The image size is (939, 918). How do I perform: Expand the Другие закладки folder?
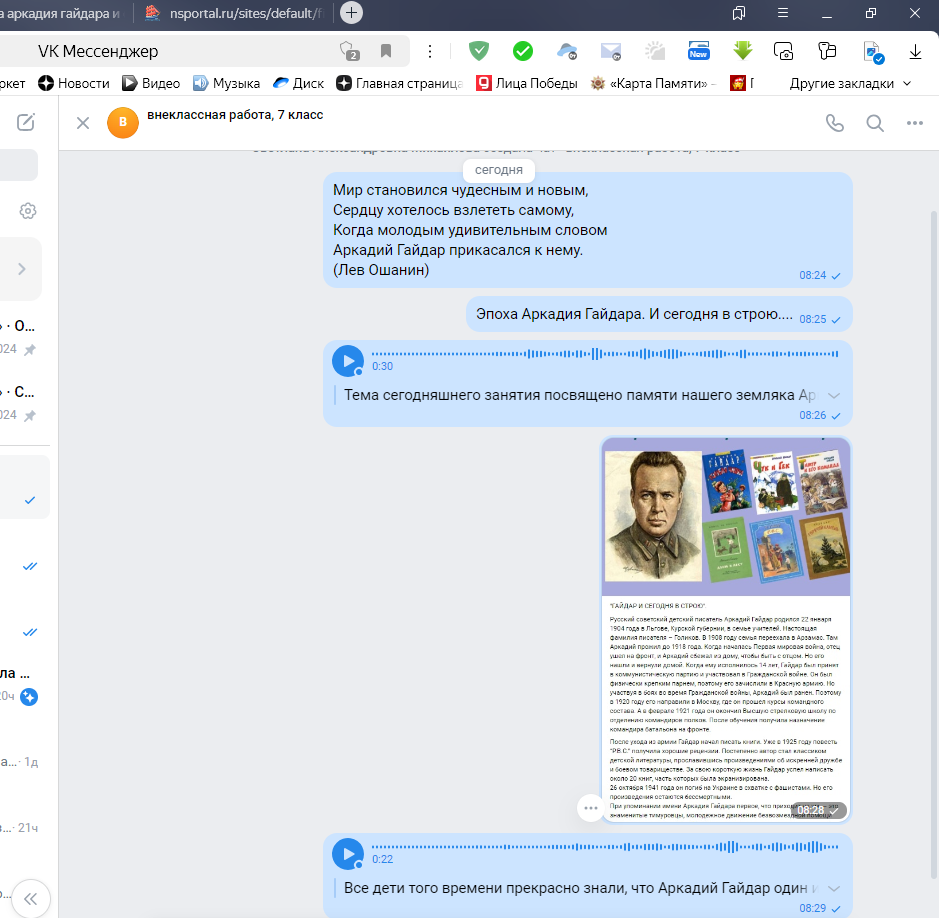pos(850,83)
